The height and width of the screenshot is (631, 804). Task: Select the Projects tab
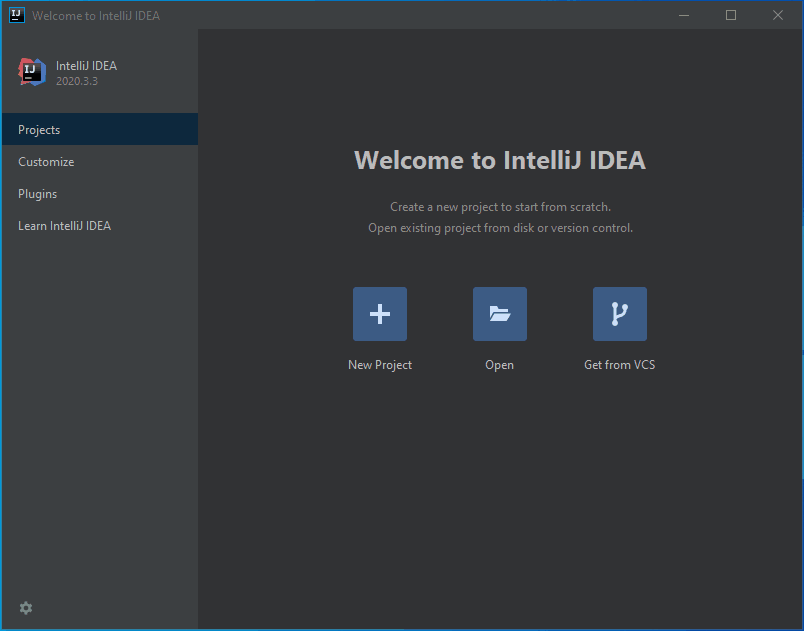[x=100, y=129]
